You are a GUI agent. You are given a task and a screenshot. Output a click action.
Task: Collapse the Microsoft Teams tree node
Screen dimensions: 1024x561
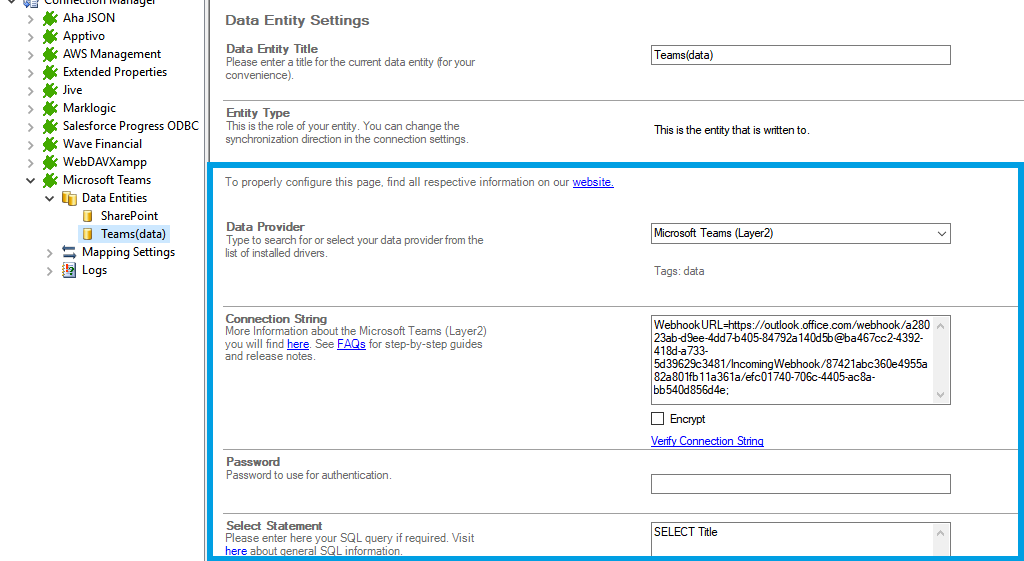31,180
